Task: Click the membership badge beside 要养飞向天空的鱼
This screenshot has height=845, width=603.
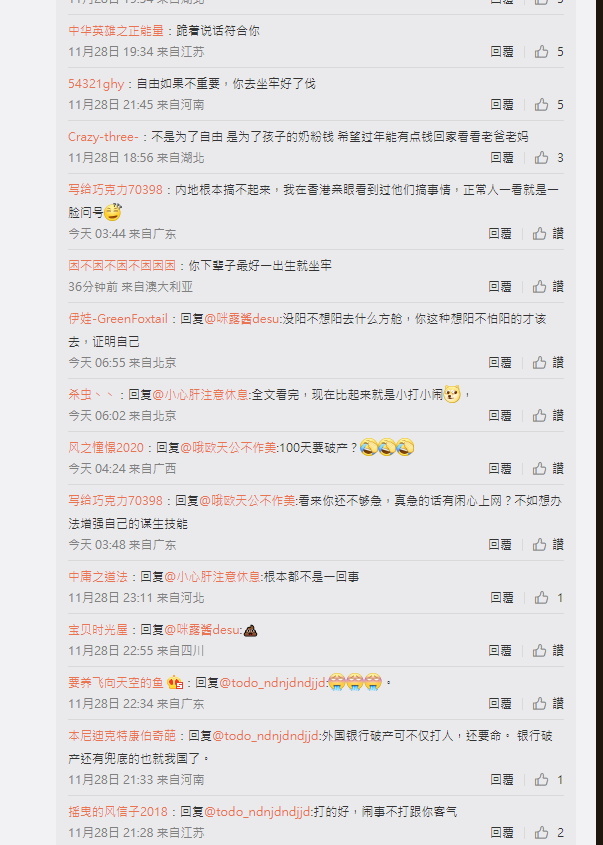Action: pos(175,683)
